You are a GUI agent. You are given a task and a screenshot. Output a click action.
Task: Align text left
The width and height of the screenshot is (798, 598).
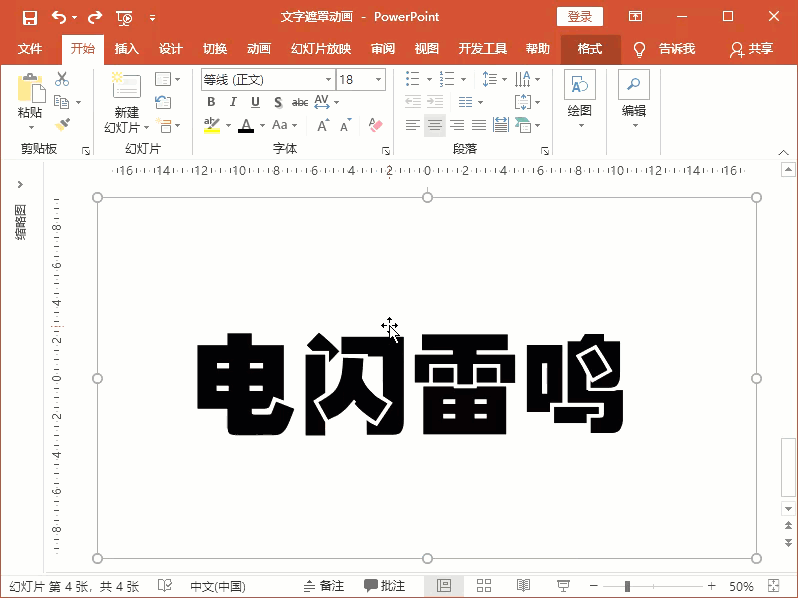(413, 125)
